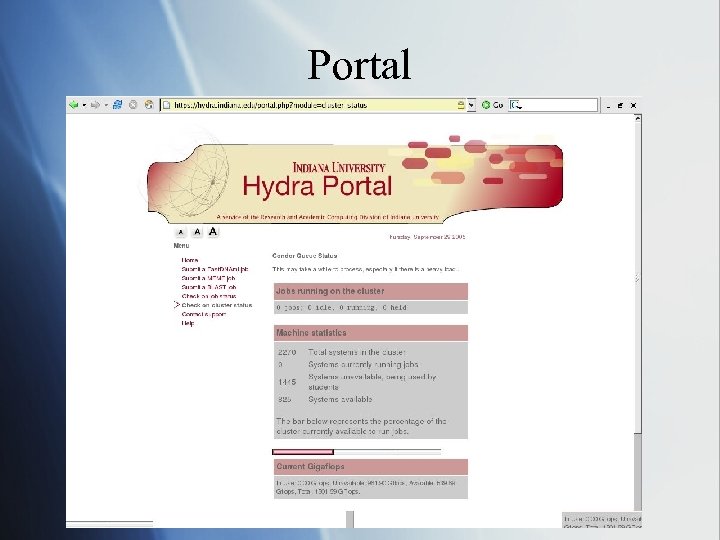This screenshot has height=540, width=720.
Task: Open the Check on cluster status link
Action: (217, 305)
